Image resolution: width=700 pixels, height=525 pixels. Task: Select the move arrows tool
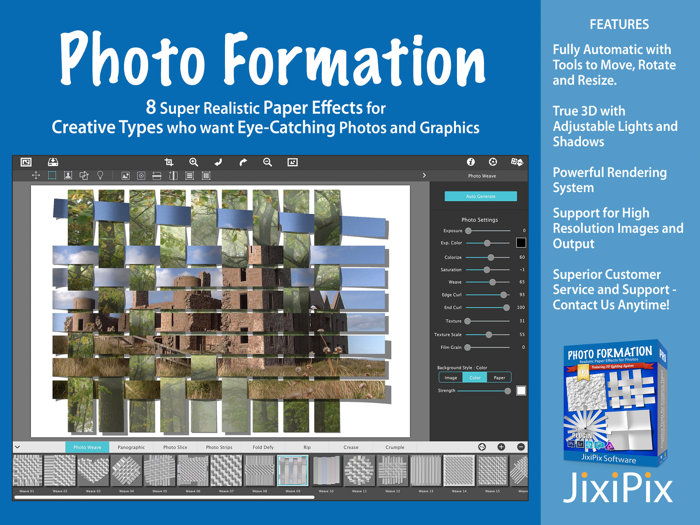[x=36, y=175]
